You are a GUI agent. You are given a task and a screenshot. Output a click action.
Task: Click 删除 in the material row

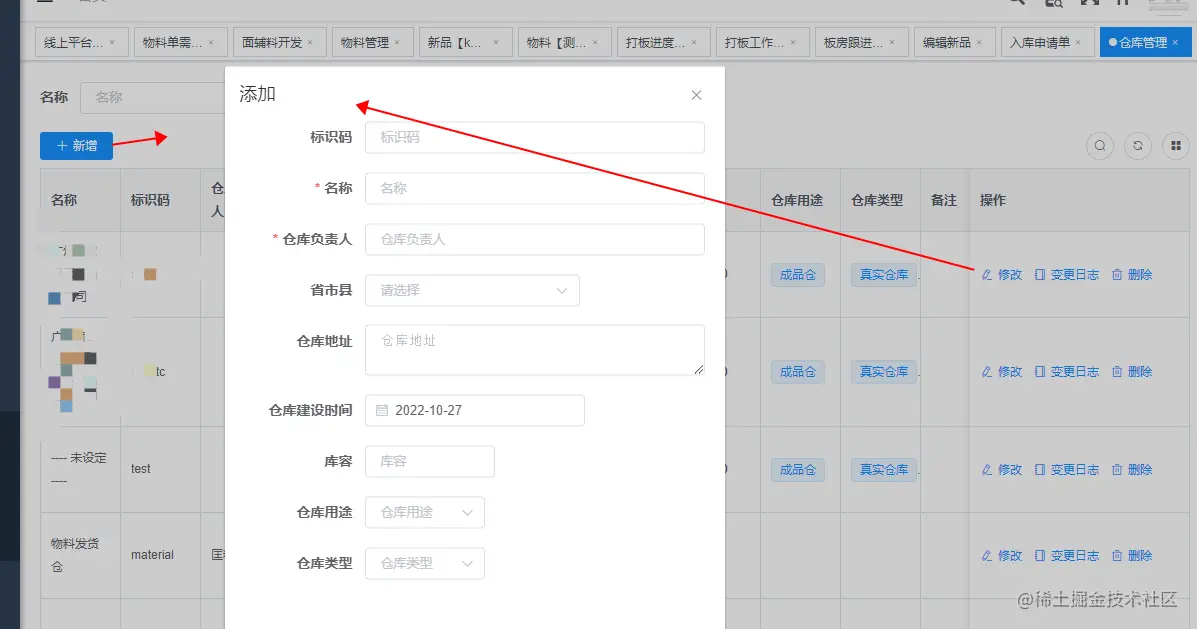click(x=1132, y=556)
